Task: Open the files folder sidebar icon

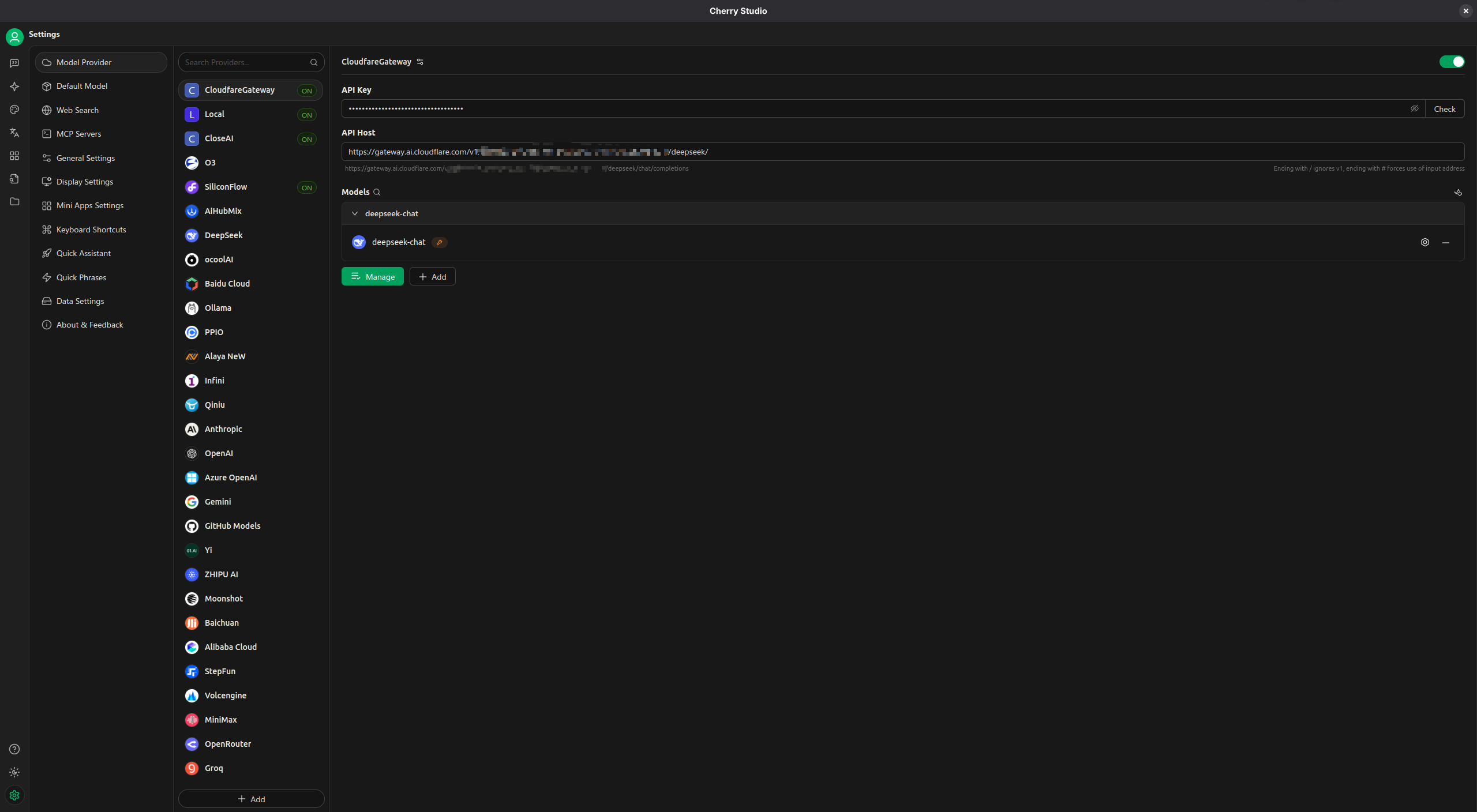Action: 14,201
